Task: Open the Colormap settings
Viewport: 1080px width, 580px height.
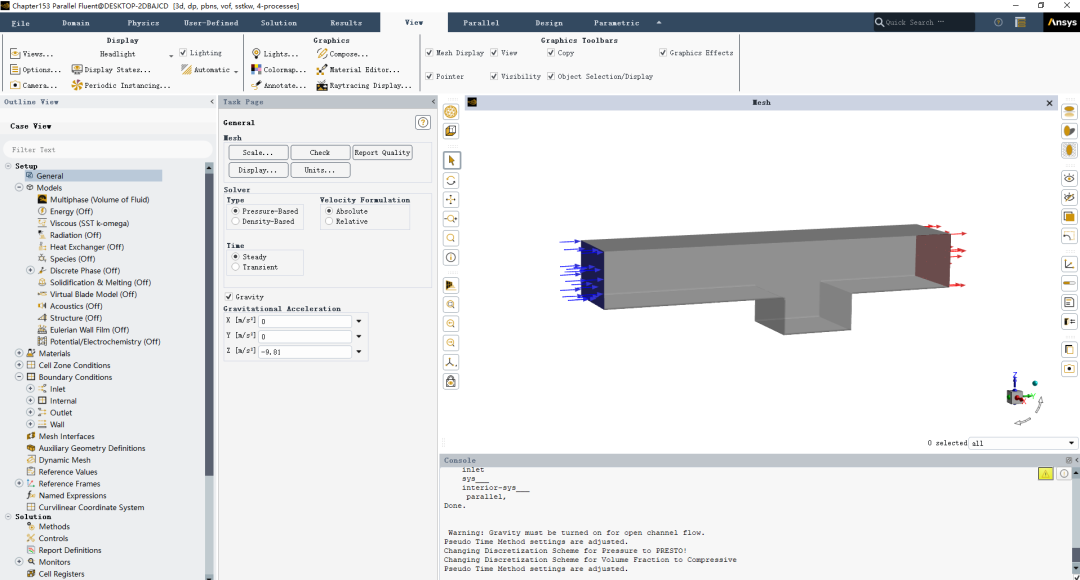Action: (278, 70)
